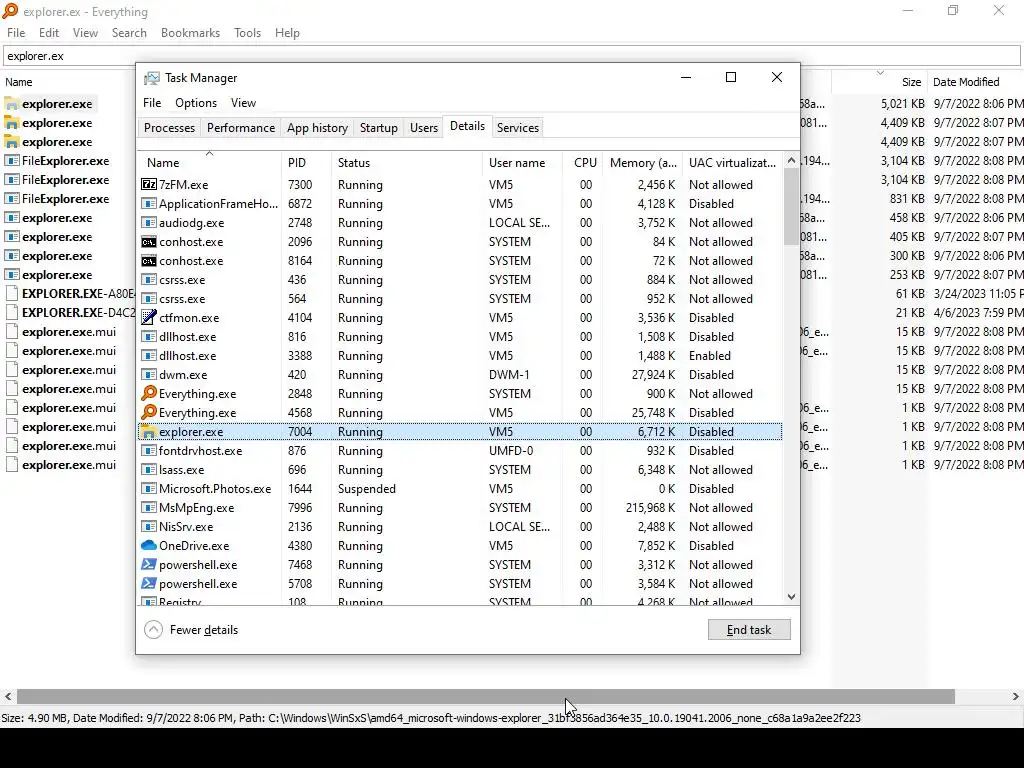
Task: Click the Task Manager vertical scrollbar thumb
Action: tap(791, 206)
